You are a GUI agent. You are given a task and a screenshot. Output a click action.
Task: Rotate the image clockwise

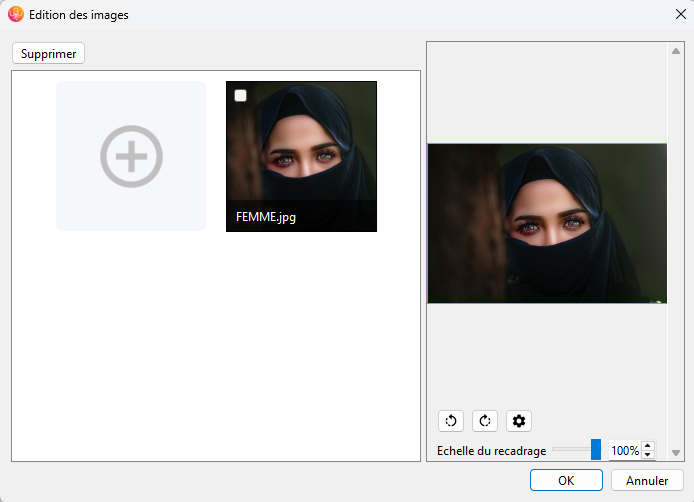click(485, 421)
